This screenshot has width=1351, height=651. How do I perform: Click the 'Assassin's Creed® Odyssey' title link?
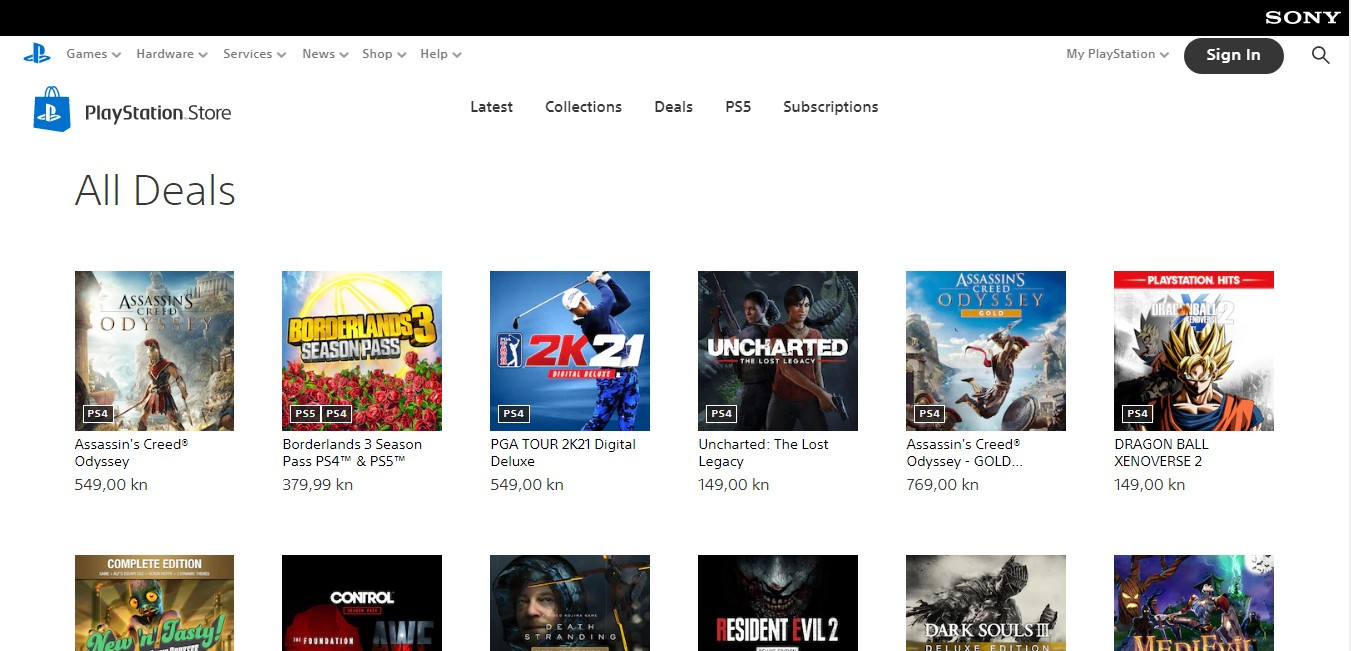pos(132,453)
